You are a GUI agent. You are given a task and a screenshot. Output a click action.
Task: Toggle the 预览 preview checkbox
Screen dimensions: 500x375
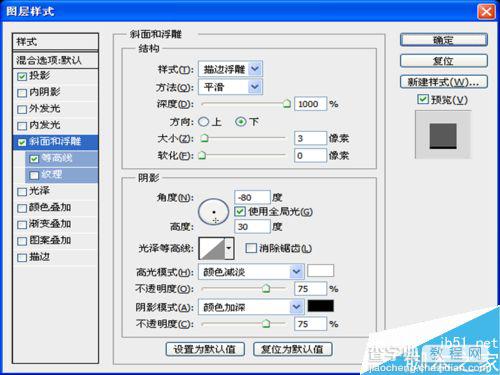tap(423, 99)
